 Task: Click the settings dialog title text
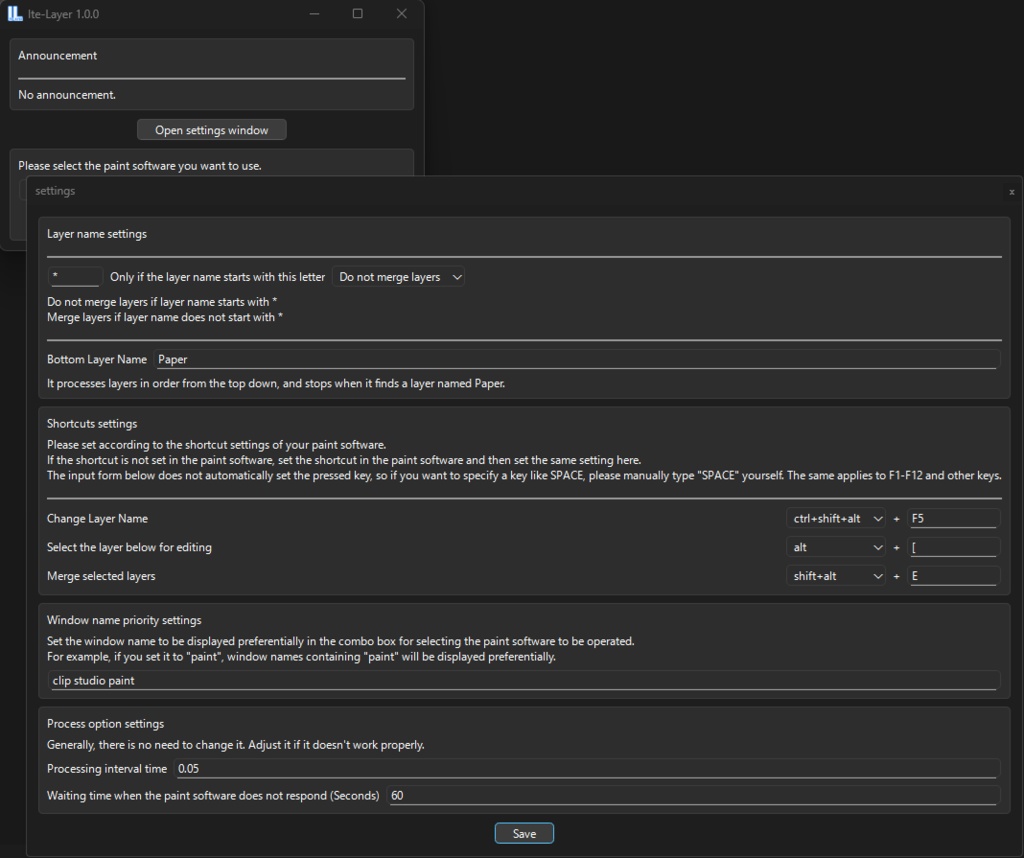coord(55,191)
